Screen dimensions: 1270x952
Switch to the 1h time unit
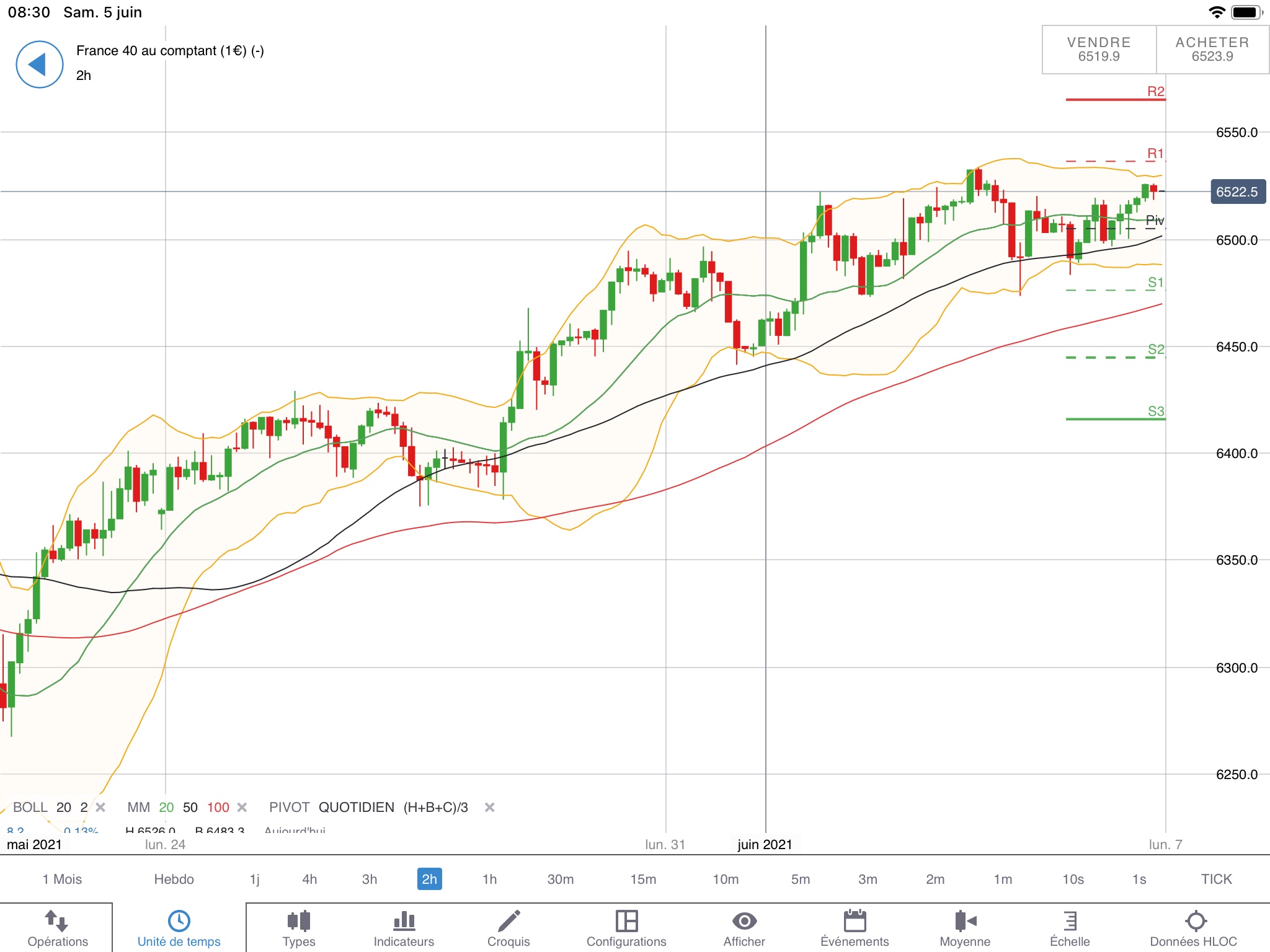(489, 879)
